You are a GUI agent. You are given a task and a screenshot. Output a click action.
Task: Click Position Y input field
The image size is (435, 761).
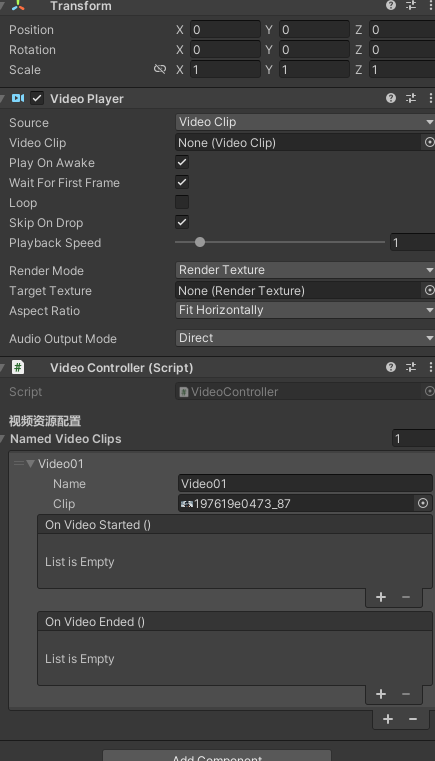[x=314, y=30]
